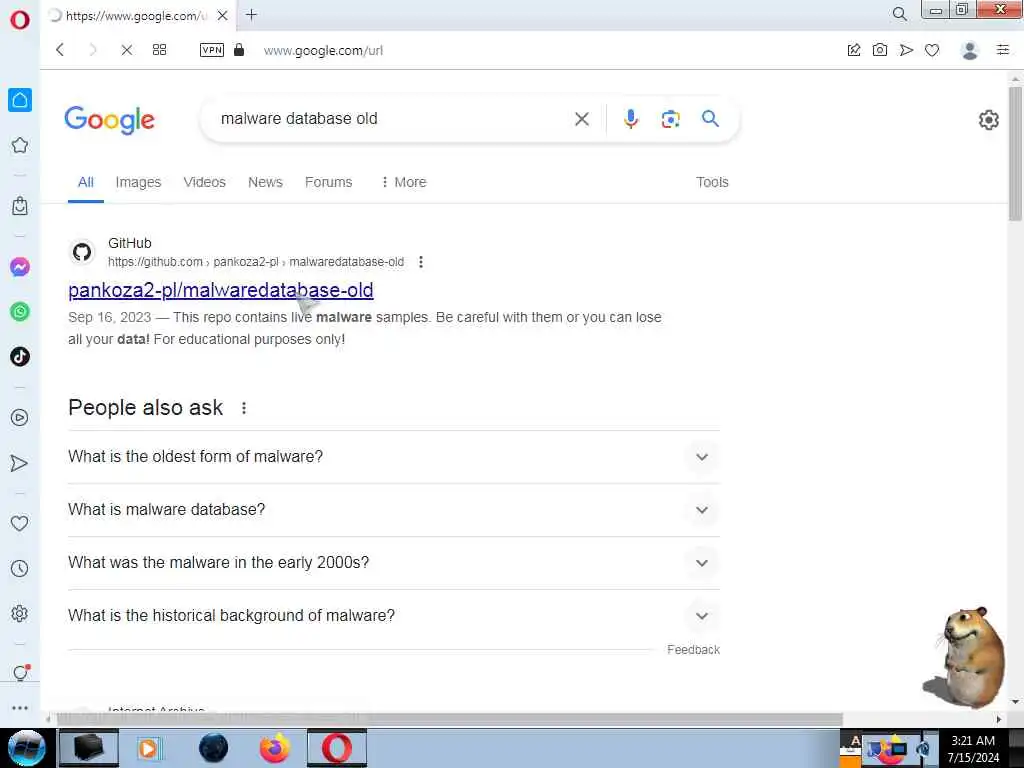Open sidebar Settings gear

[20, 613]
